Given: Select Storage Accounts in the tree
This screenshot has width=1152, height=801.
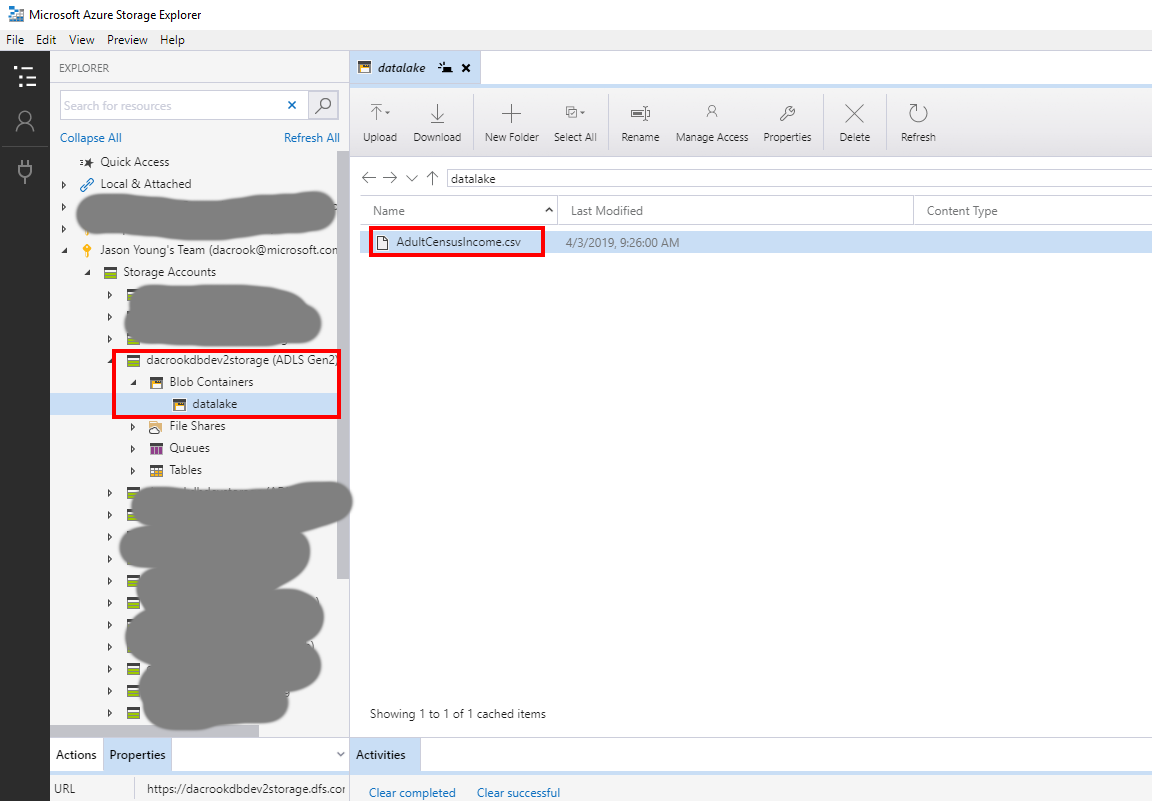Looking at the screenshot, I should [170, 272].
